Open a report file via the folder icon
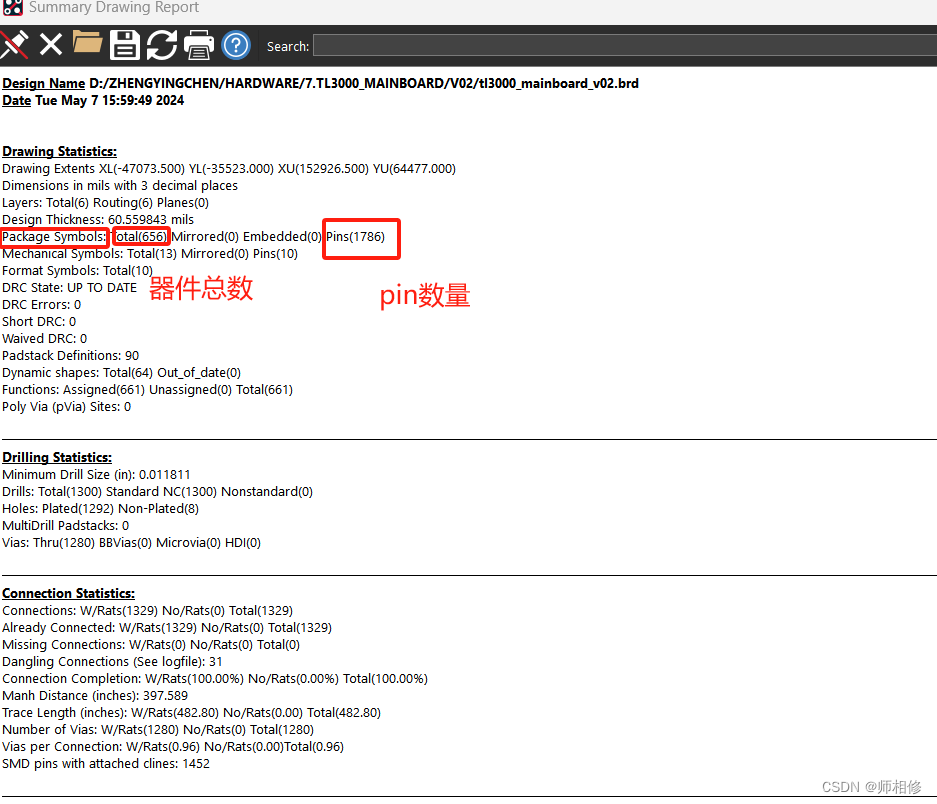Screen dimensions: 937x804 [87, 44]
